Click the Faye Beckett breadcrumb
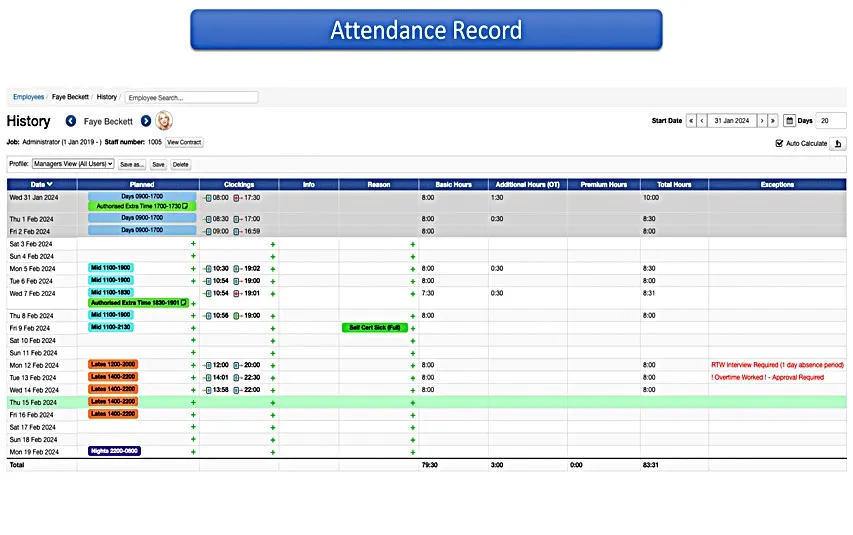The image size is (853, 535). [x=70, y=97]
